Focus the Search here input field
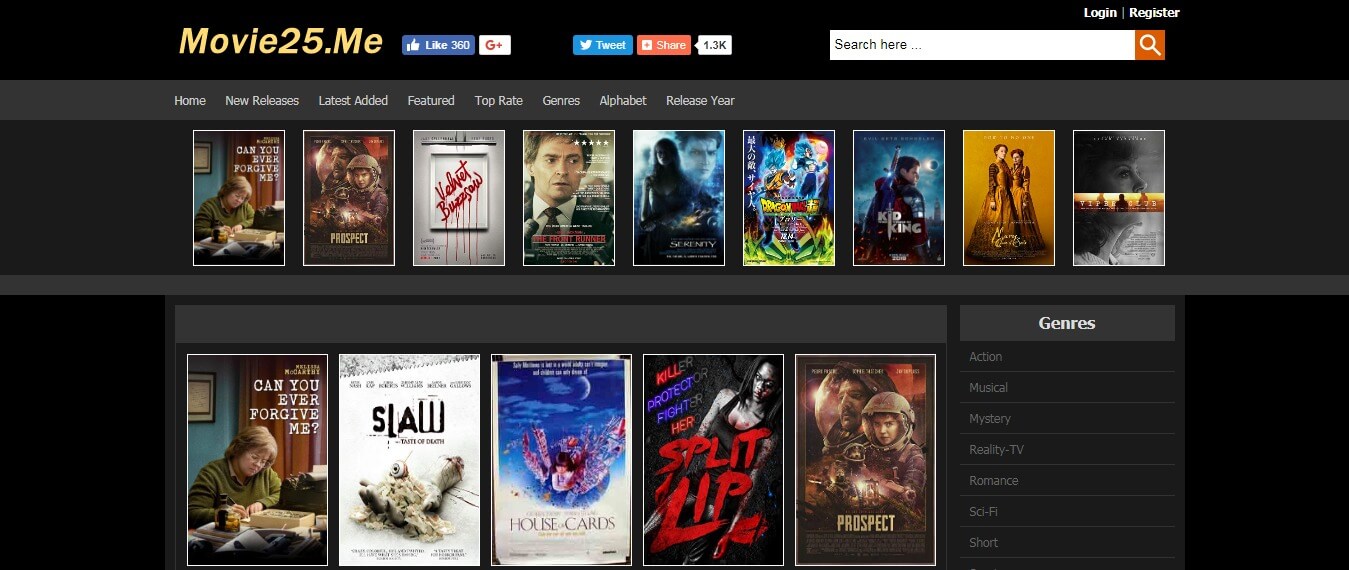The width and height of the screenshot is (1349, 570). (x=982, y=45)
